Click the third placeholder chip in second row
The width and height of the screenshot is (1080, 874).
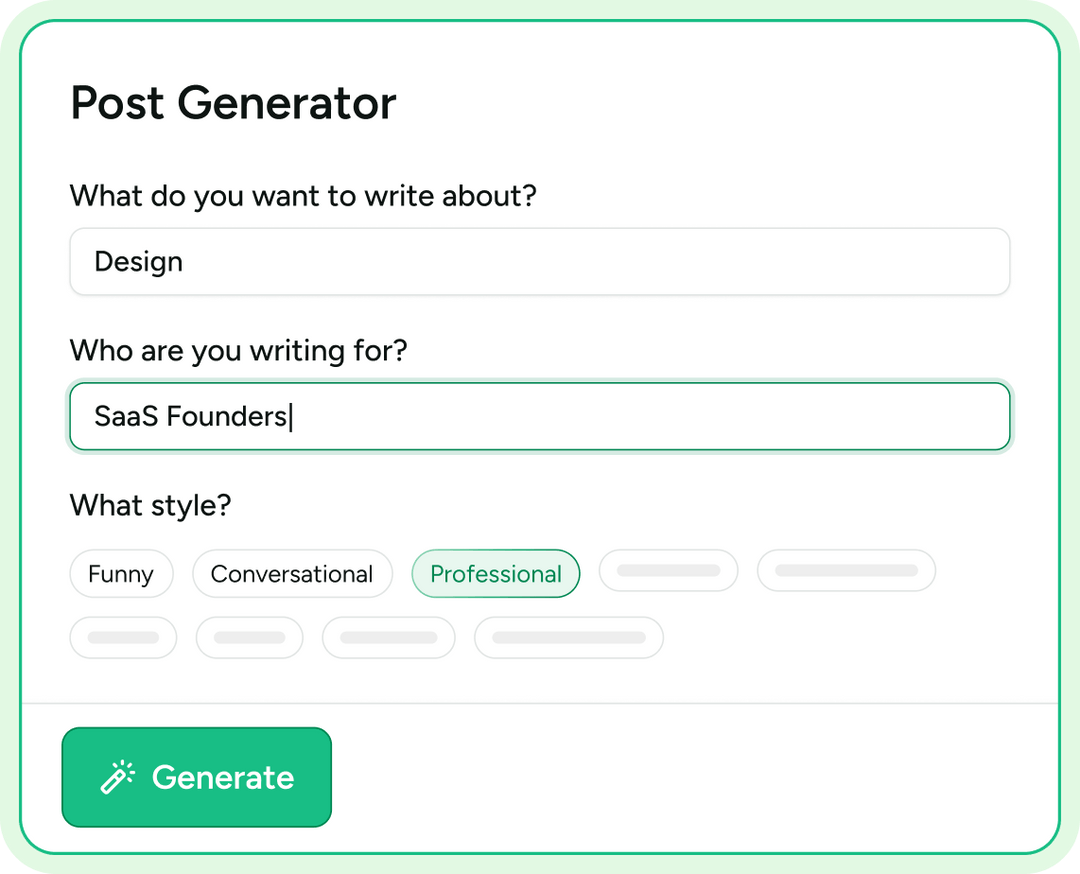click(388, 637)
